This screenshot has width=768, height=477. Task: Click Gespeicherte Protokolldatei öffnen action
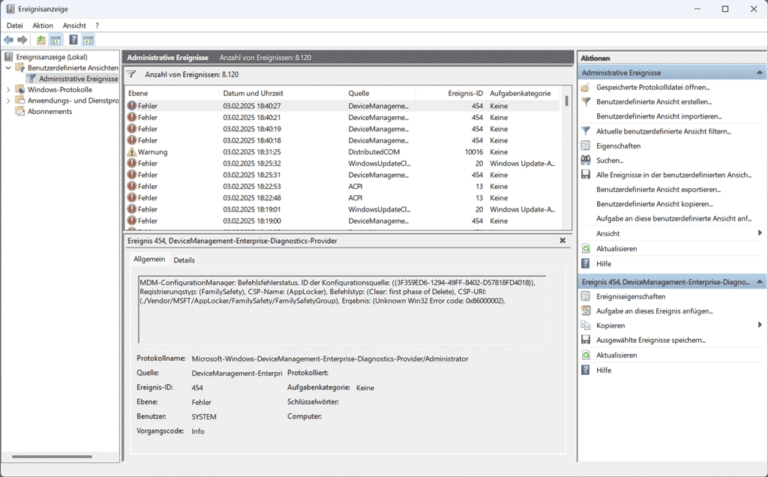click(653, 87)
